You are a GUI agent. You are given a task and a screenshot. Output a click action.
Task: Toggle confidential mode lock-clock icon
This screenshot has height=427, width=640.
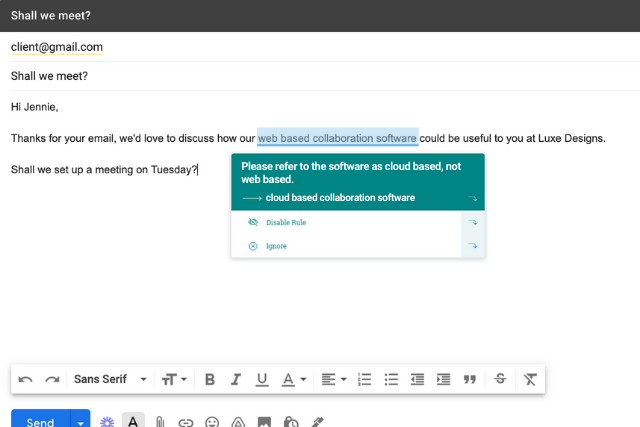[x=291, y=422]
